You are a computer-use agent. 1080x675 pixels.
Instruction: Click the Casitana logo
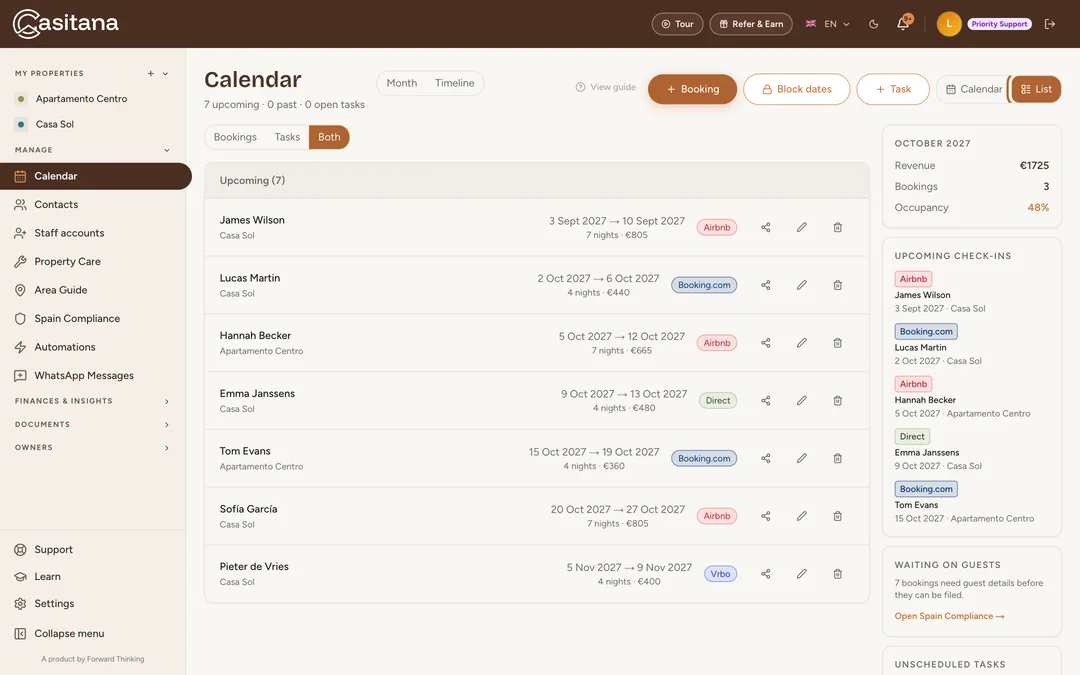(x=65, y=24)
